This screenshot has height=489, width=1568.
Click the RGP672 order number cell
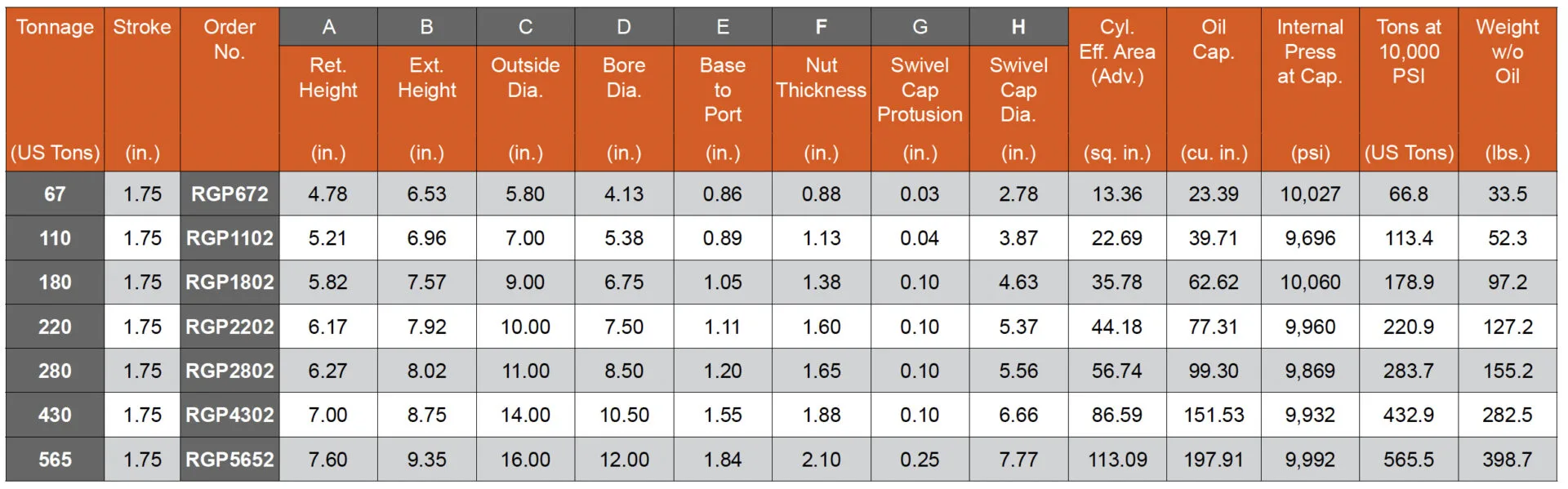(229, 194)
